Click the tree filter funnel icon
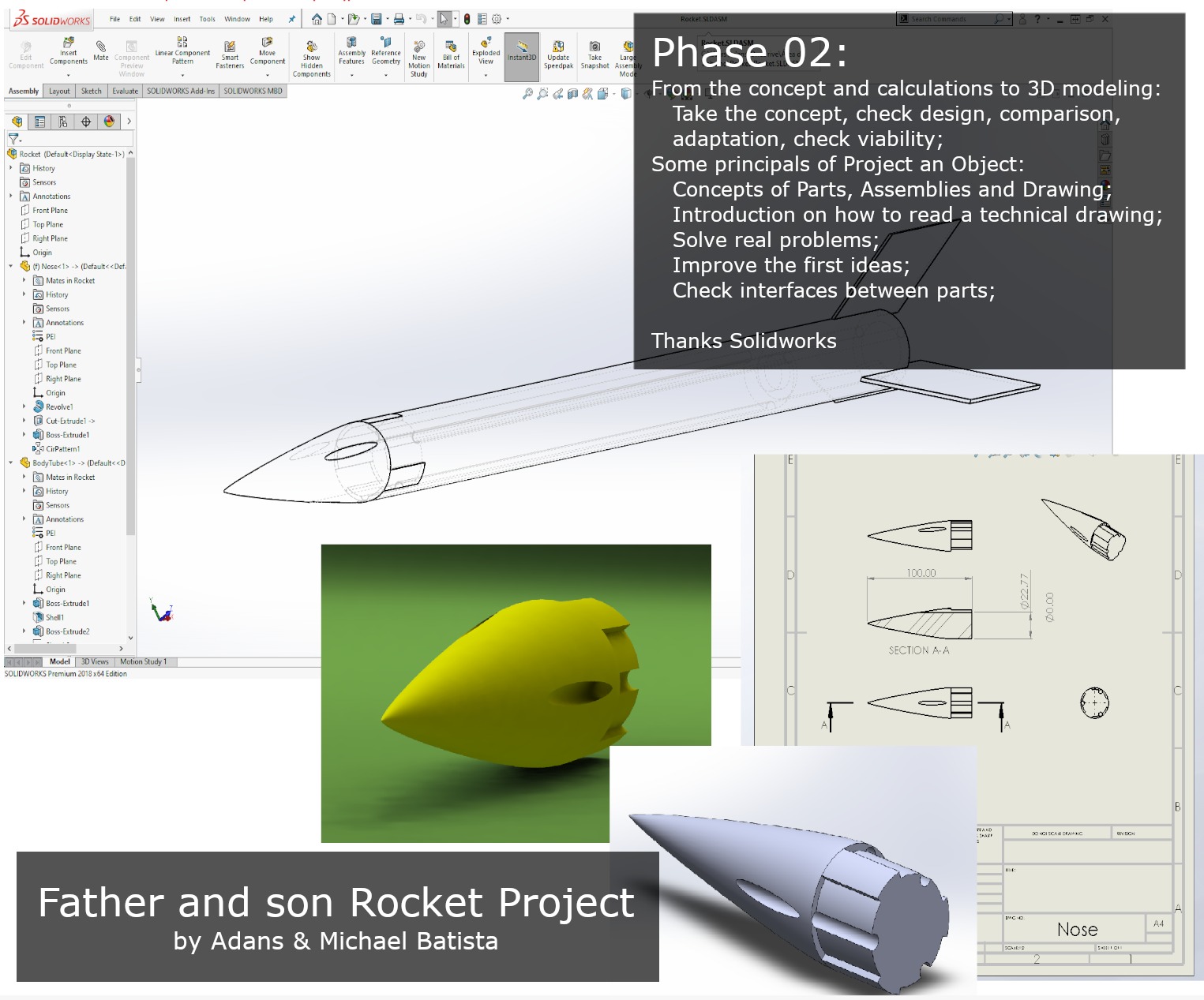This screenshot has width=1204, height=1000. pos(13,139)
